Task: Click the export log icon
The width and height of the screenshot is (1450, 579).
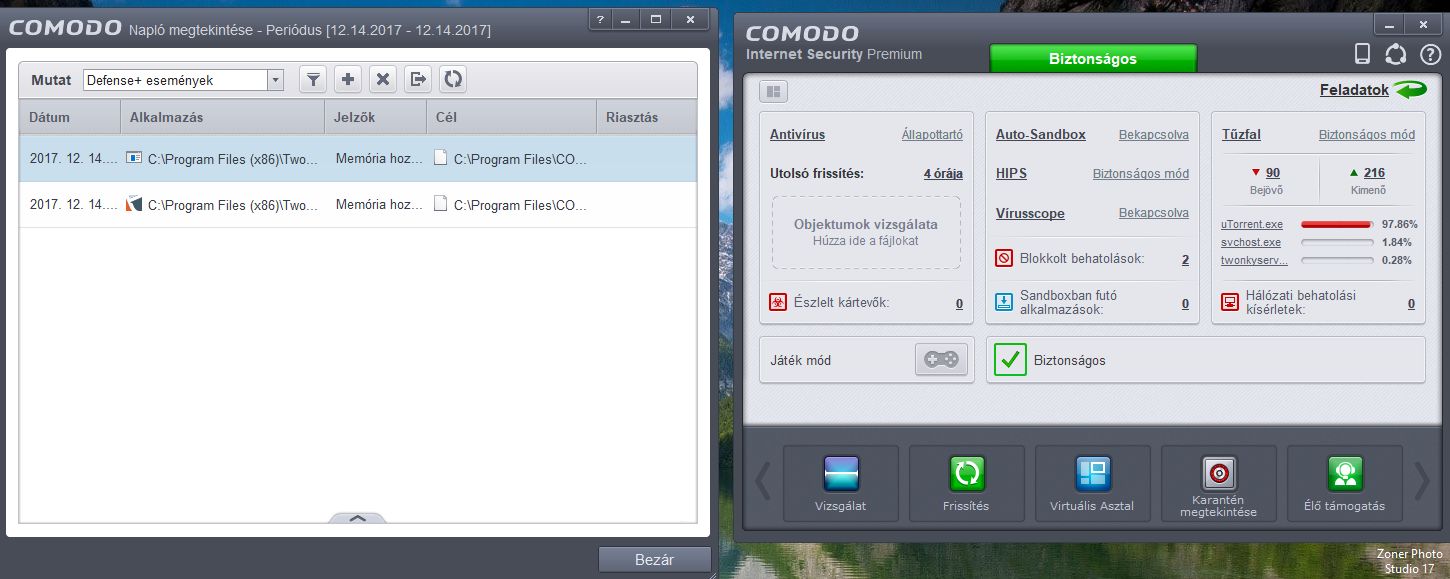Action: (x=418, y=80)
